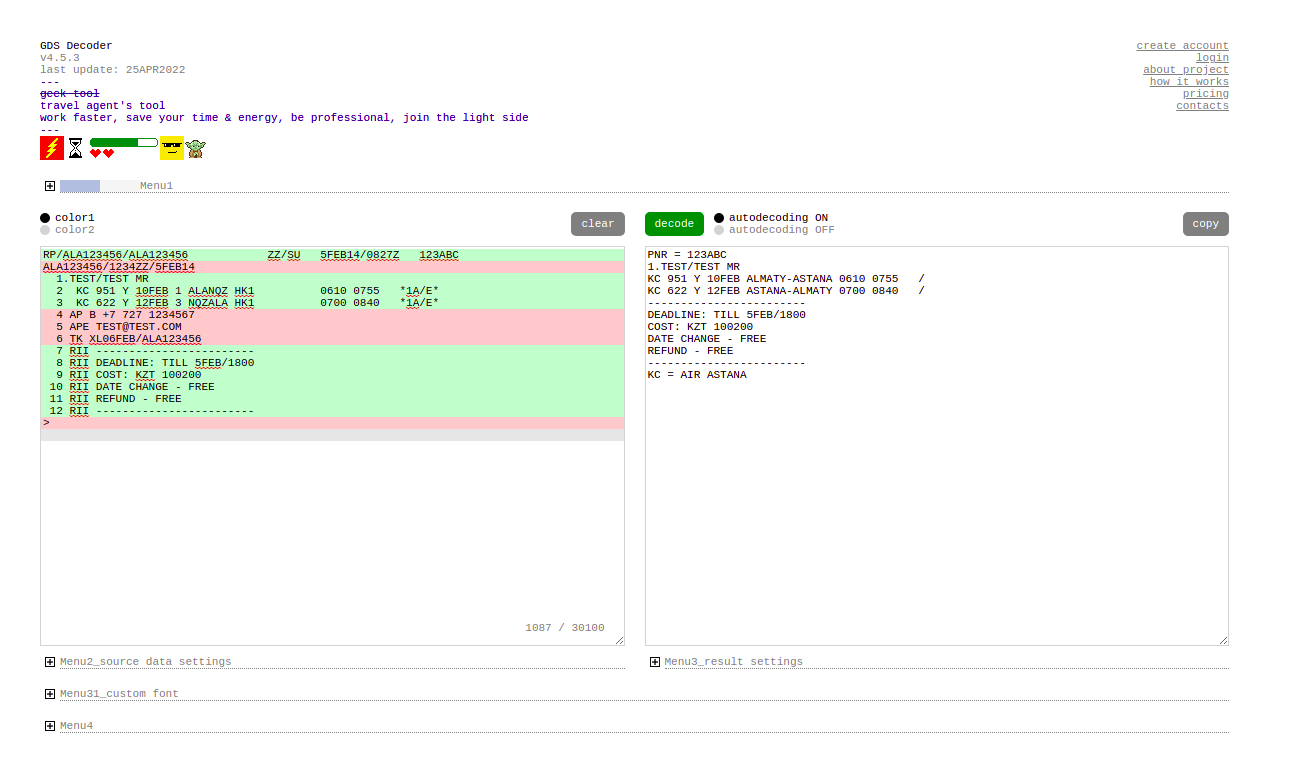Open the pricing page
The height and width of the screenshot is (772, 1304).
click(x=1206, y=93)
